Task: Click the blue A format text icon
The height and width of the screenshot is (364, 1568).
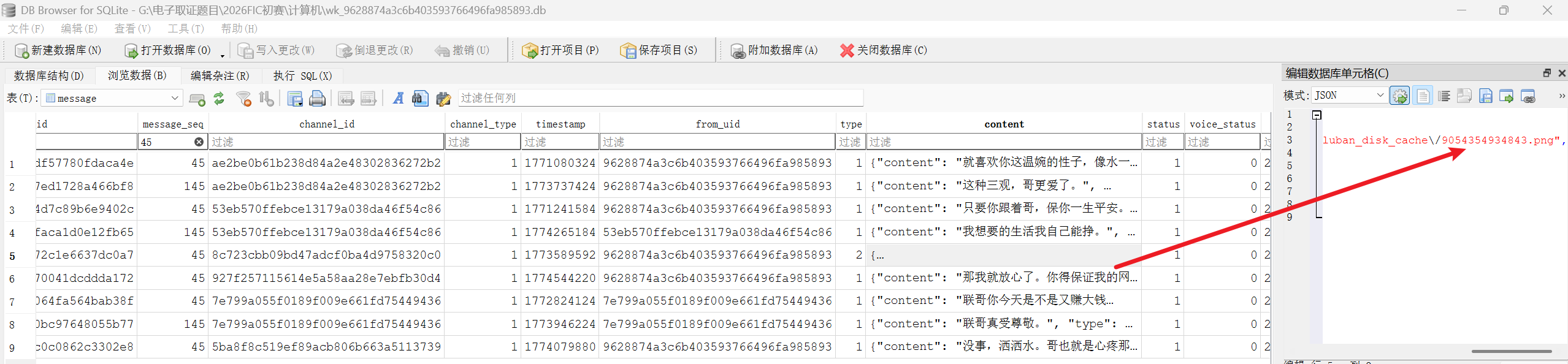Action: [399, 98]
